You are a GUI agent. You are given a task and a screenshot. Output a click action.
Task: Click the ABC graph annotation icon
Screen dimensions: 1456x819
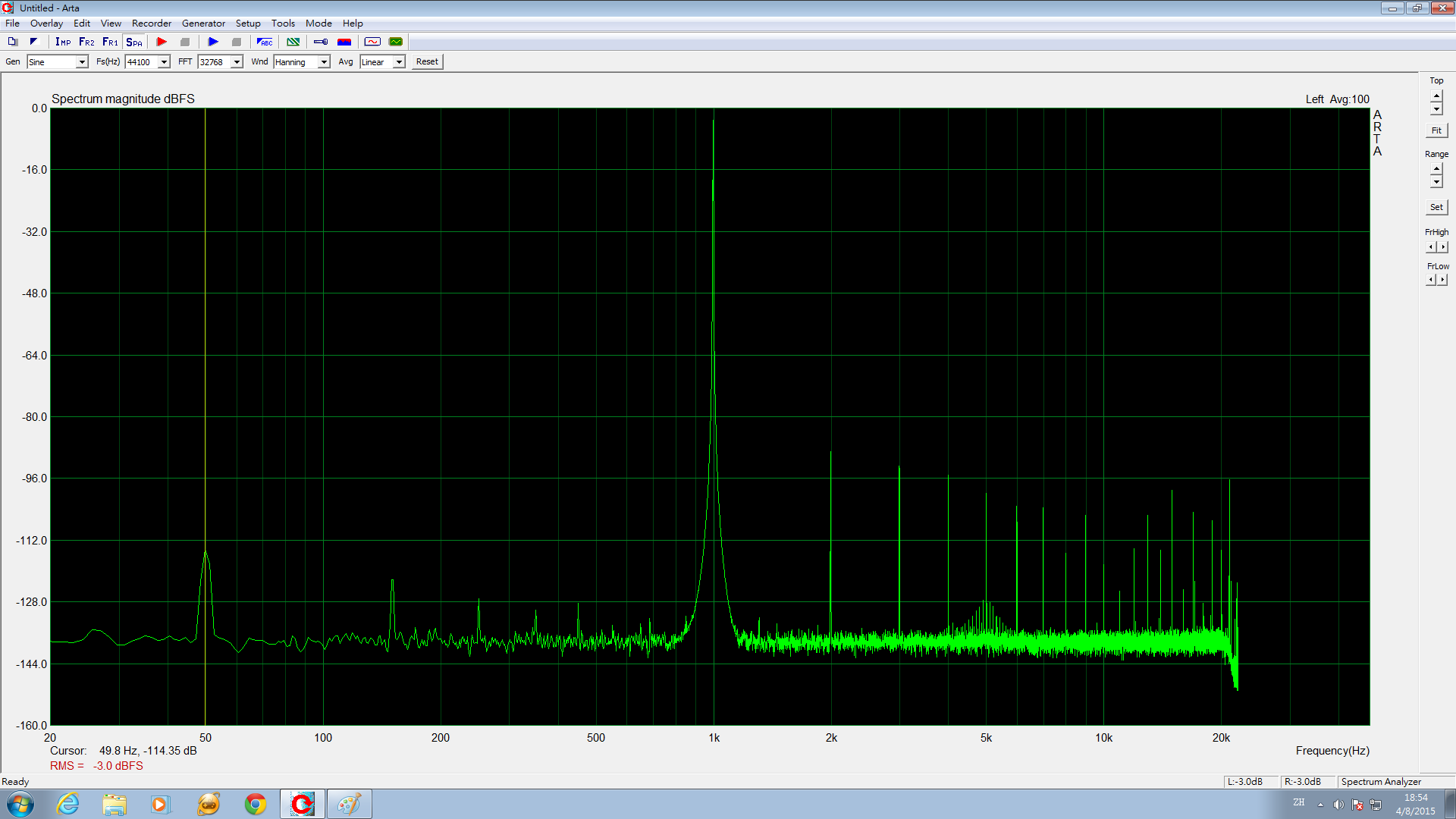click(x=265, y=42)
